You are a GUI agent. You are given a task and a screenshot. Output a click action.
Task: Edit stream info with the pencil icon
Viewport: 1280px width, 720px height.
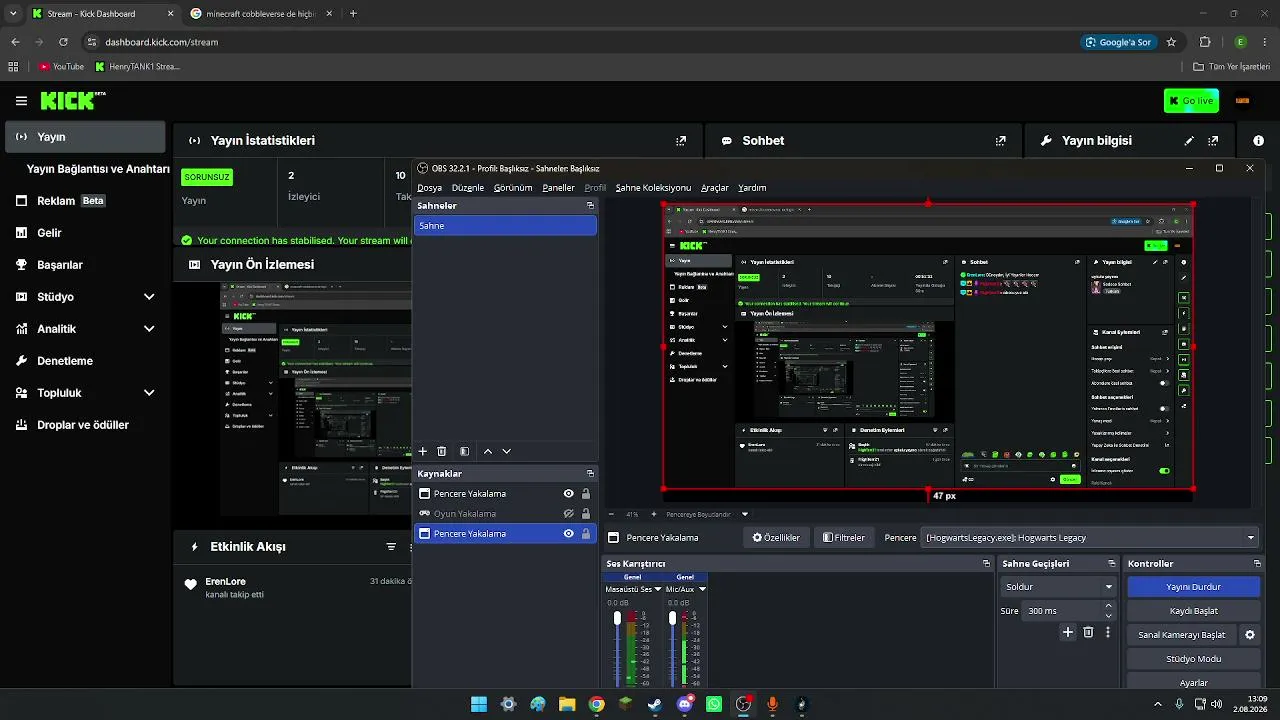pos(1189,141)
